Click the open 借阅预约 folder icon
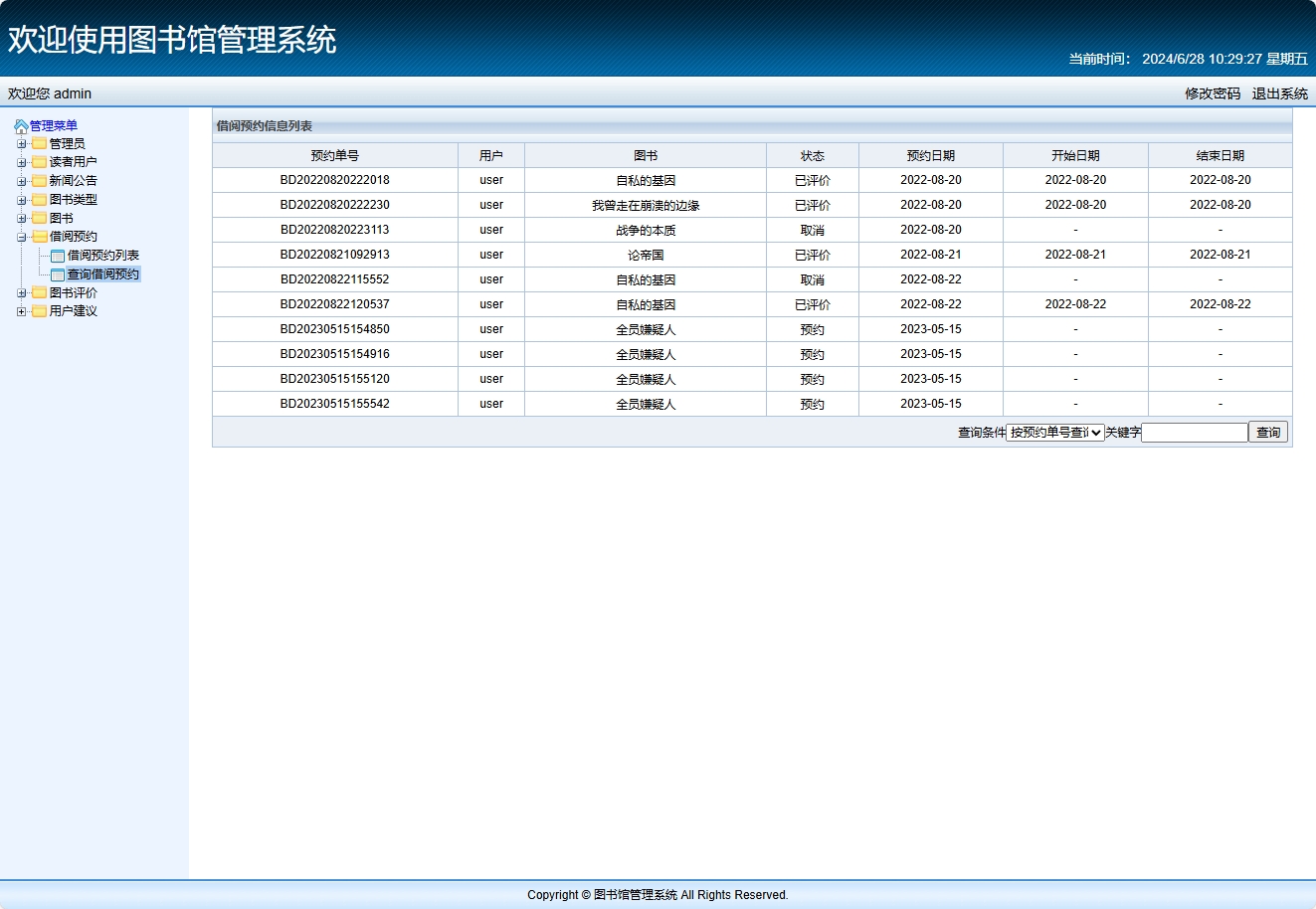 [x=38, y=236]
